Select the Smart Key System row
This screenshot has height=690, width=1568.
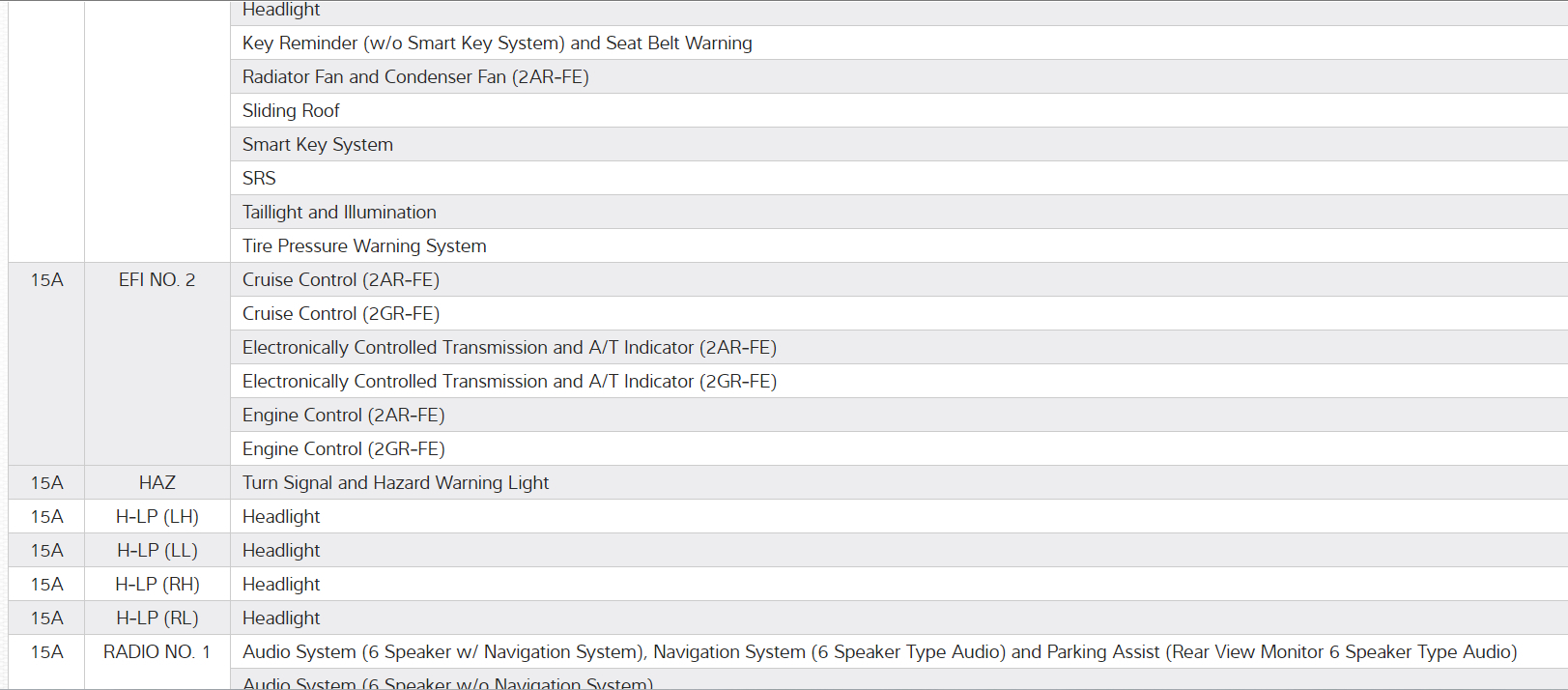tap(318, 145)
